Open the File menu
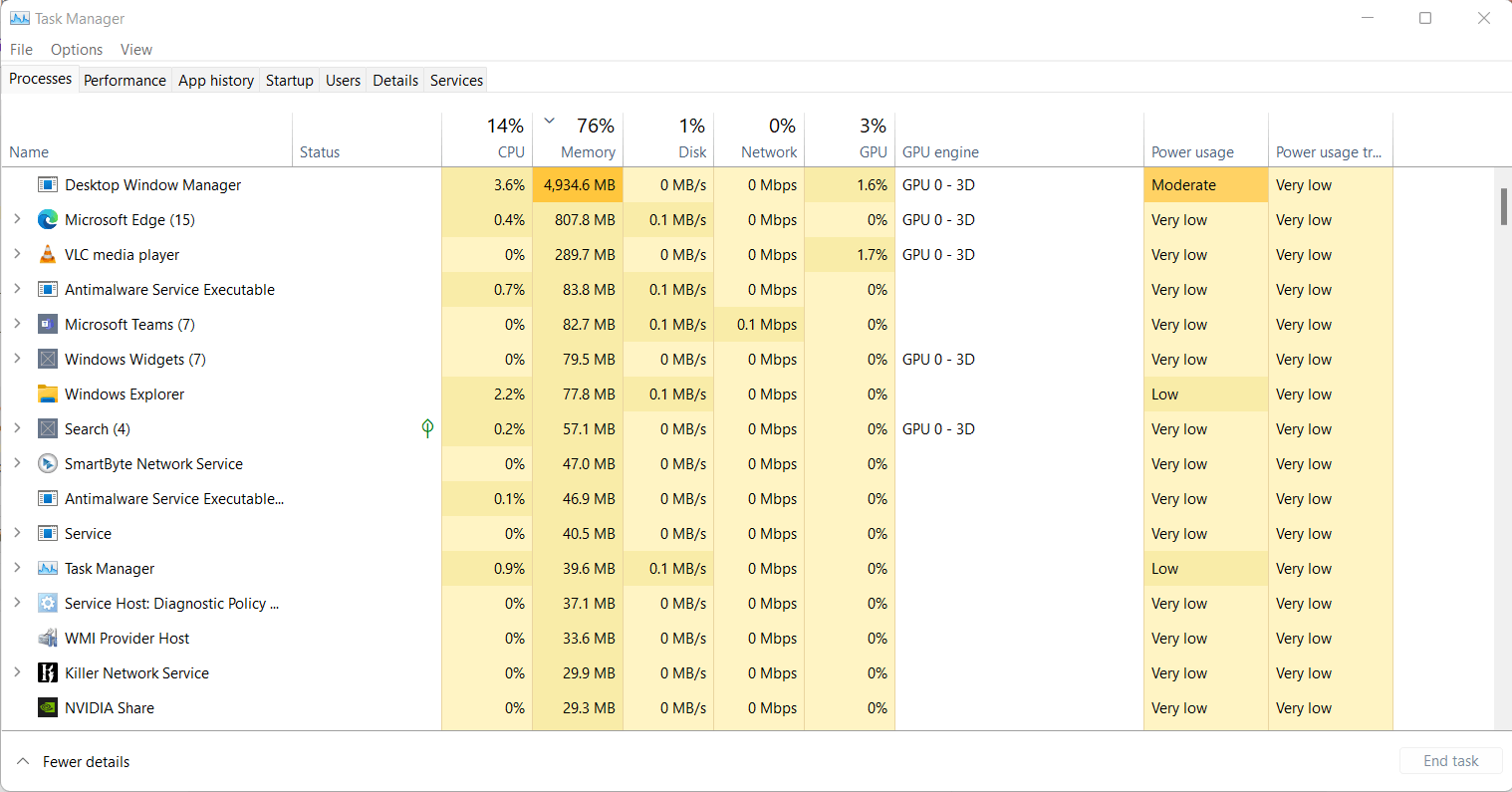The width and height of the screenshot is (1512, 792). pos(21,50)
